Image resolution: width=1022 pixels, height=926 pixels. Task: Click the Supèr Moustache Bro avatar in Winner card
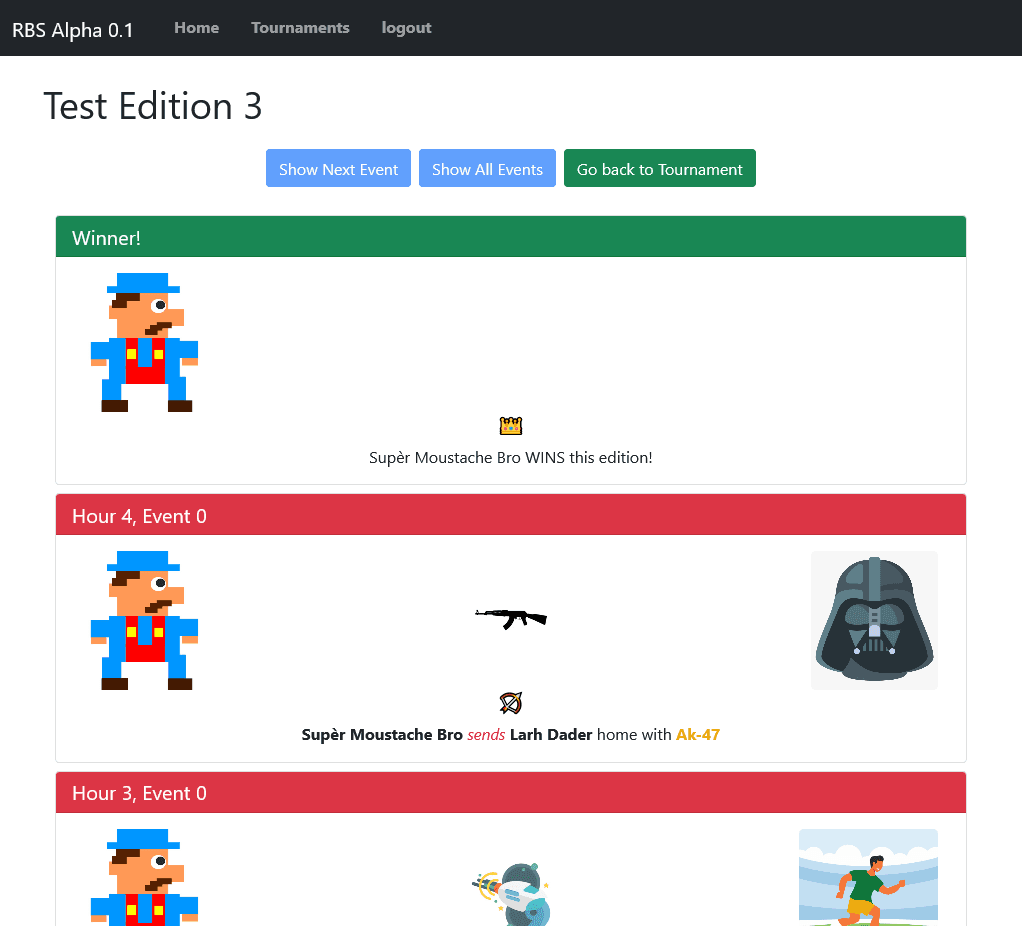click(144, 342)
